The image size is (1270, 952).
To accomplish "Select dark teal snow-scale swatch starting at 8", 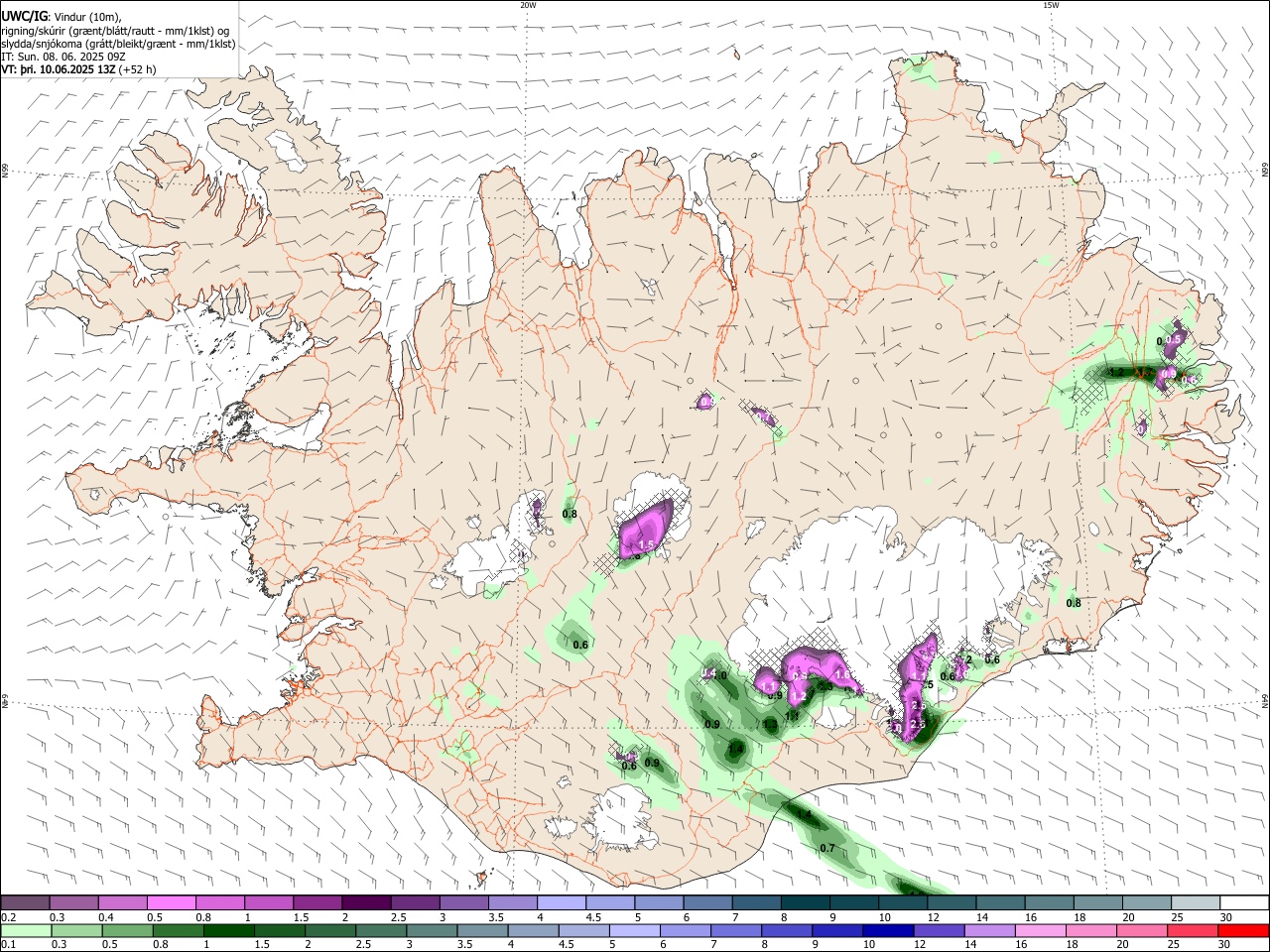I will pyautogui.click(x=806, y=902).
